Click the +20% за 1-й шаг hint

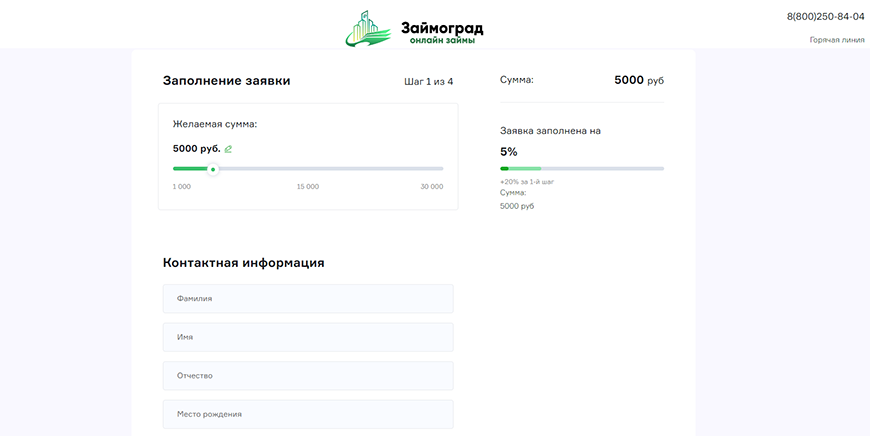click(527, 182)
